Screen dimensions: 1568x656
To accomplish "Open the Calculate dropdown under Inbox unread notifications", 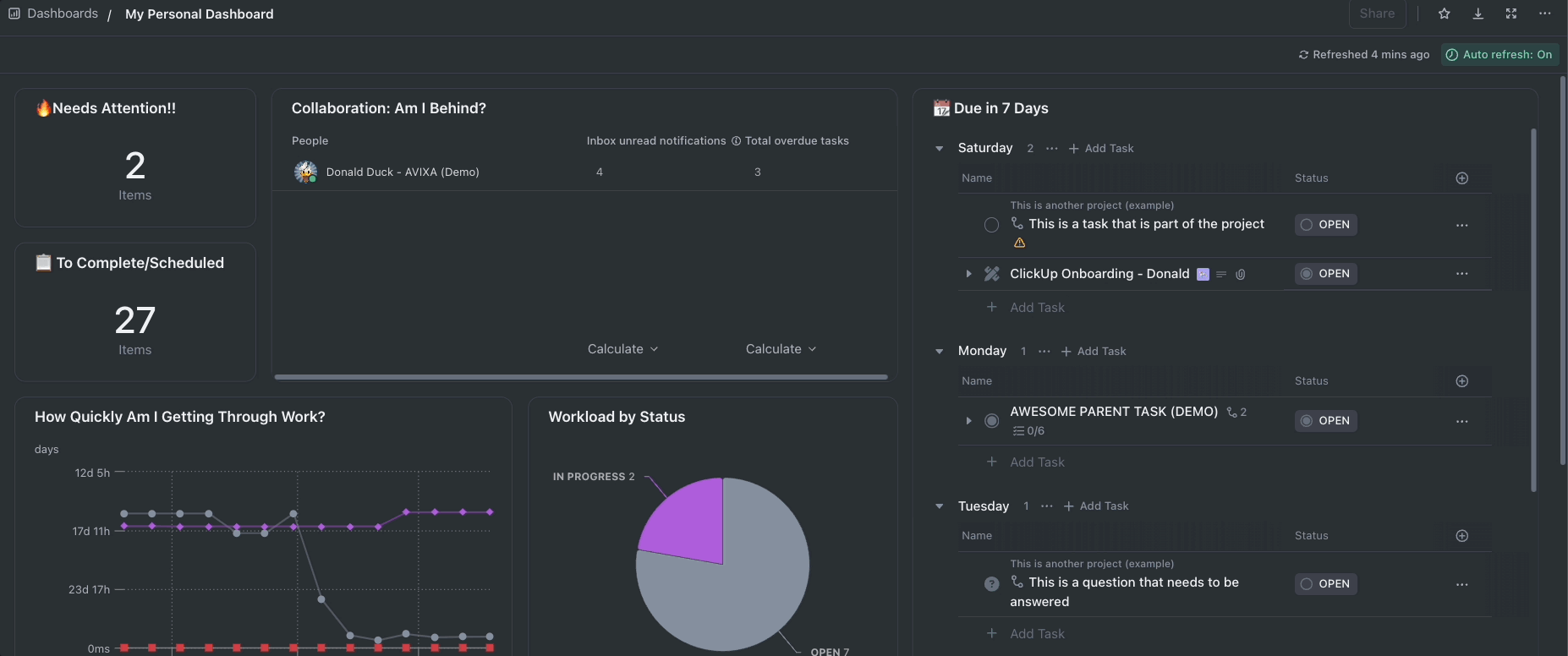I will click(x=623, y=349).
